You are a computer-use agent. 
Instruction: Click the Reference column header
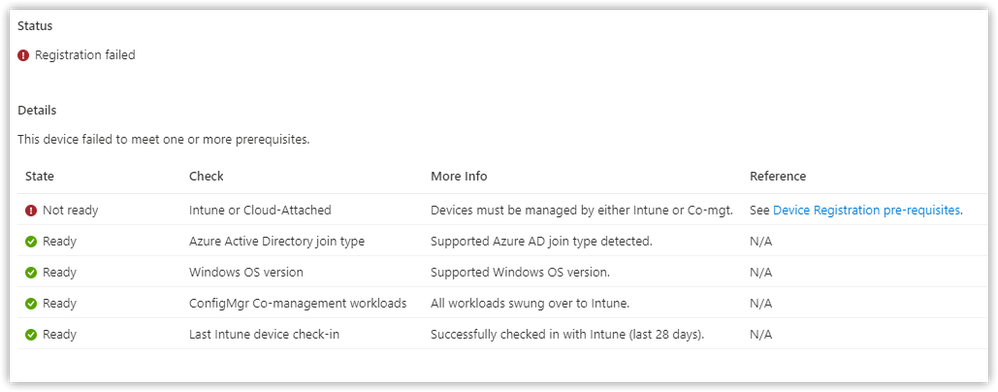(778, 176)
